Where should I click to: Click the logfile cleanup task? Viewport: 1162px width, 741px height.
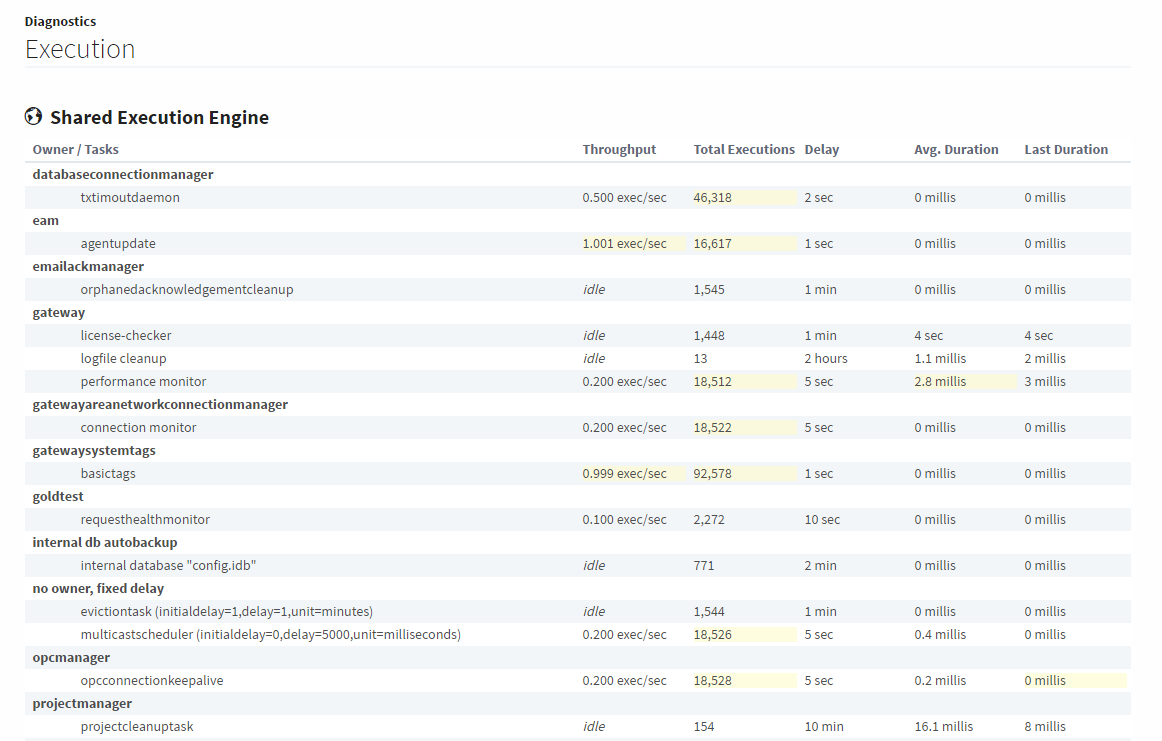coord(124,359)
